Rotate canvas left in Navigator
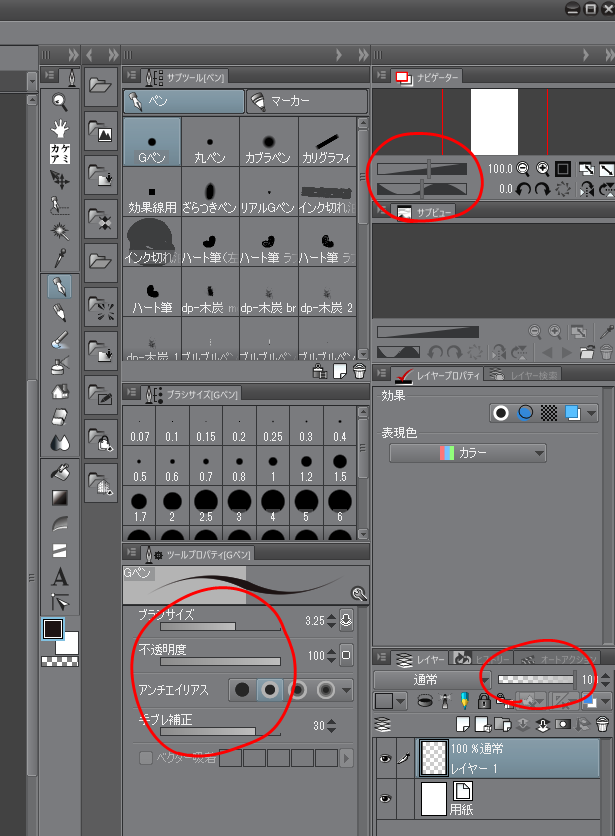This screenshot has height=836, width=615. [523, 189]
